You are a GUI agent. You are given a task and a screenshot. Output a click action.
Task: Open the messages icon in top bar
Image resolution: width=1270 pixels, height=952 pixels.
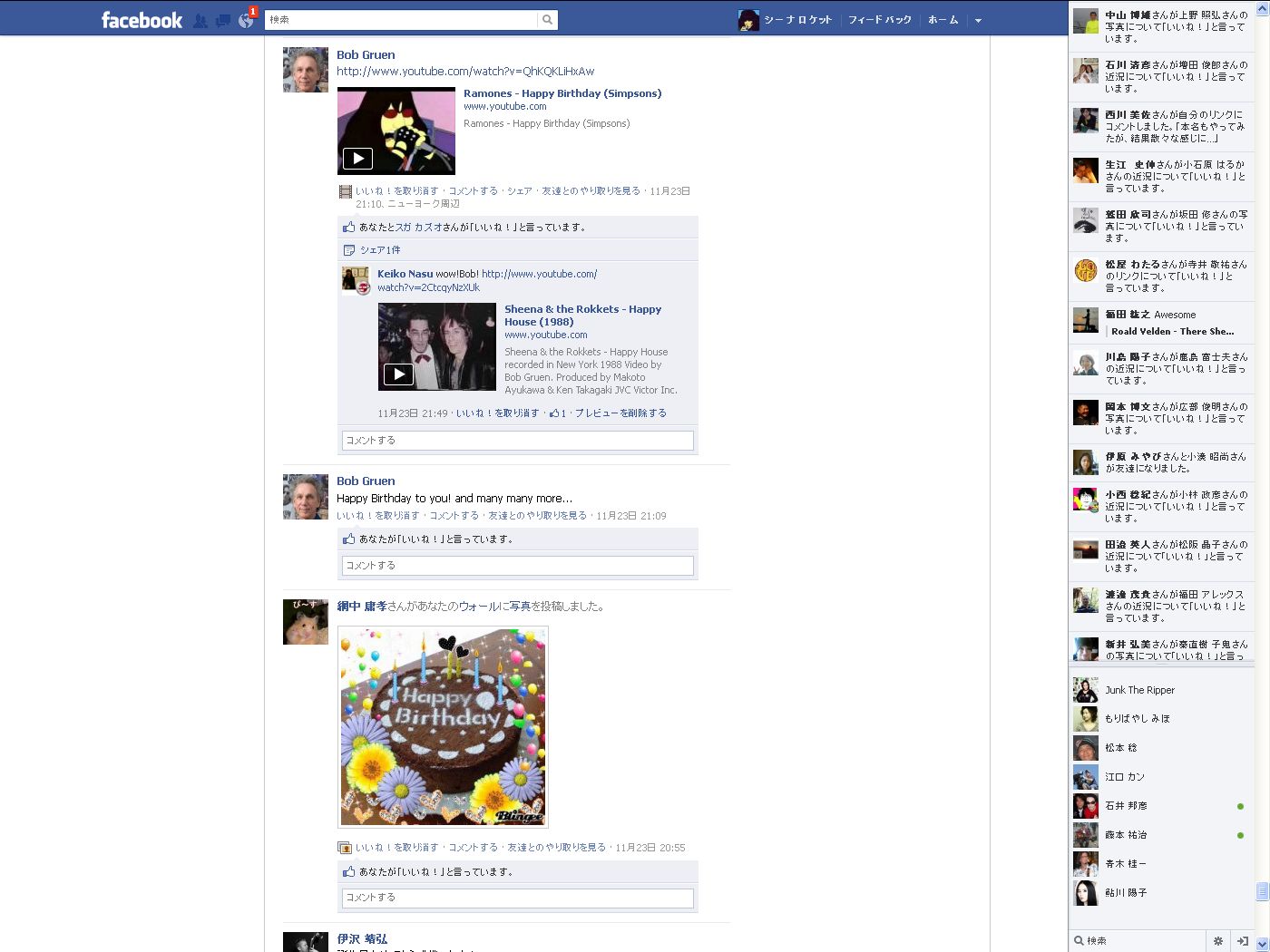pyautogui.click(x=223, y=20)
